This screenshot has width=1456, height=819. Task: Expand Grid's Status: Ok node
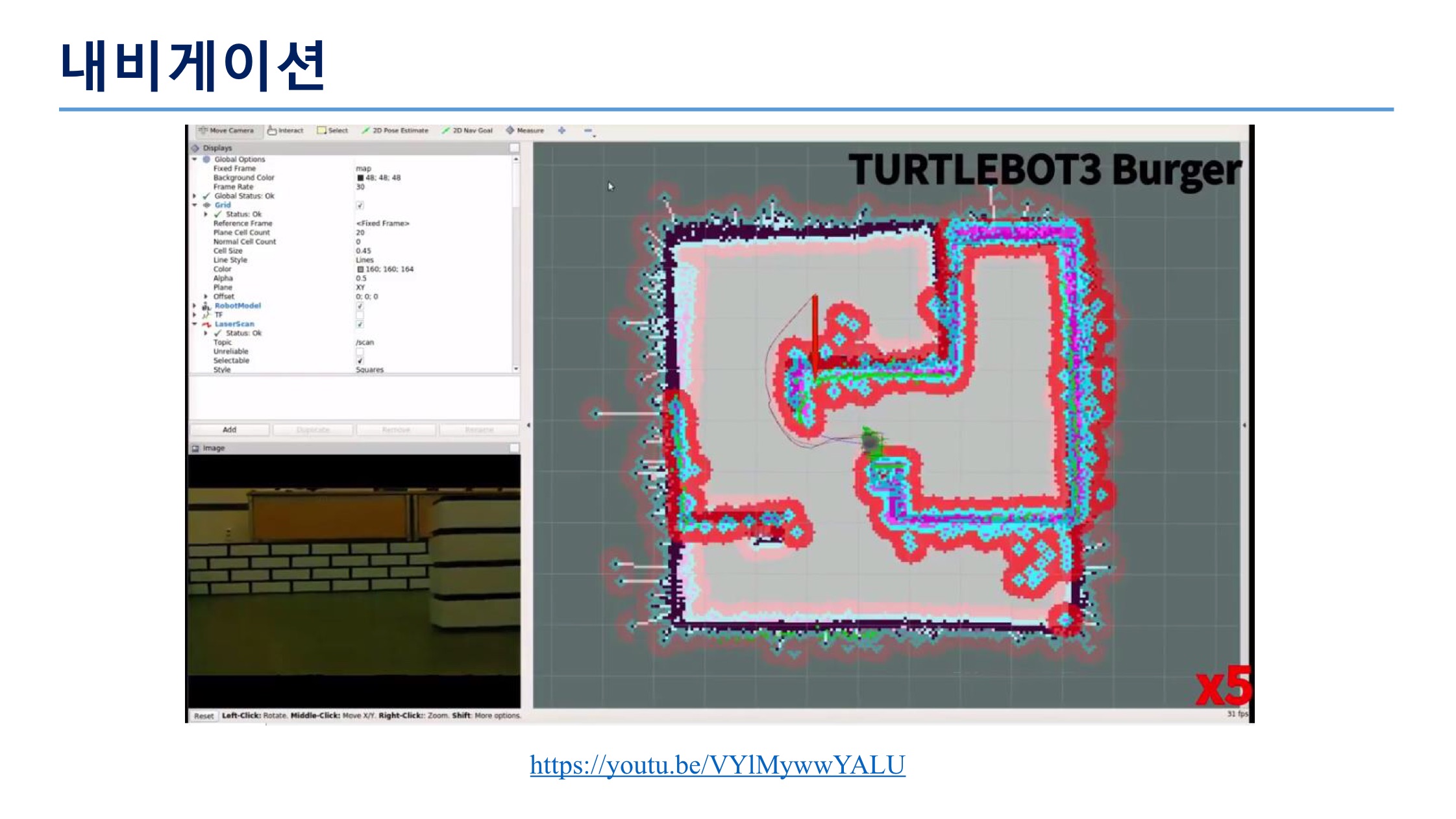point(206,214)
